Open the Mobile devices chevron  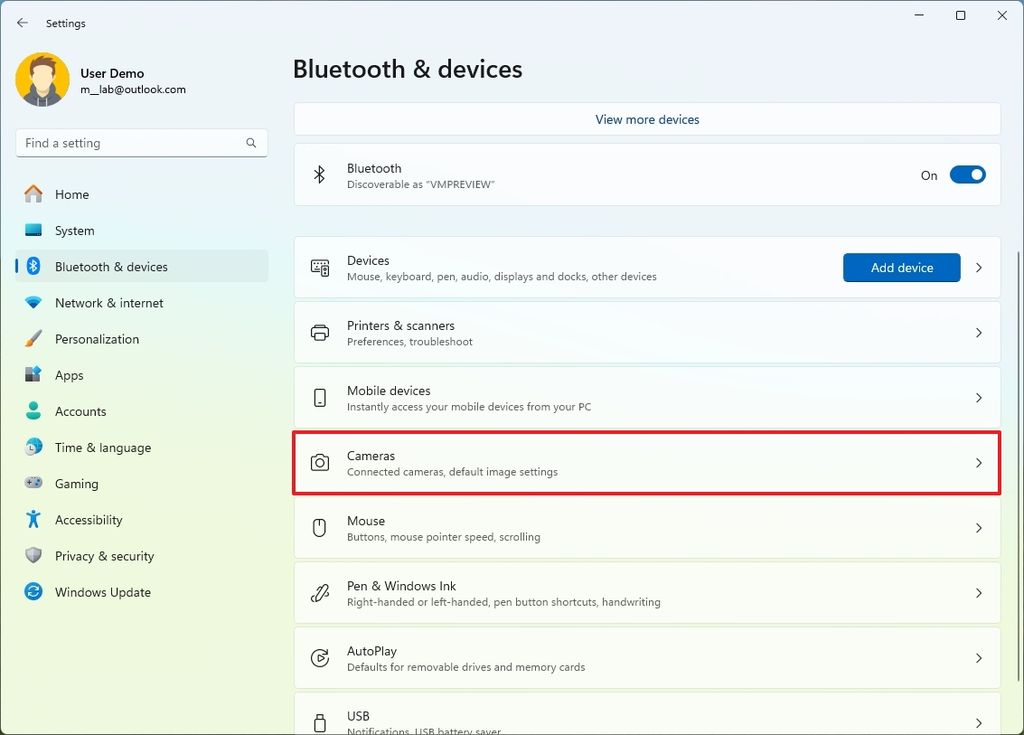click(x=978, y=397)
